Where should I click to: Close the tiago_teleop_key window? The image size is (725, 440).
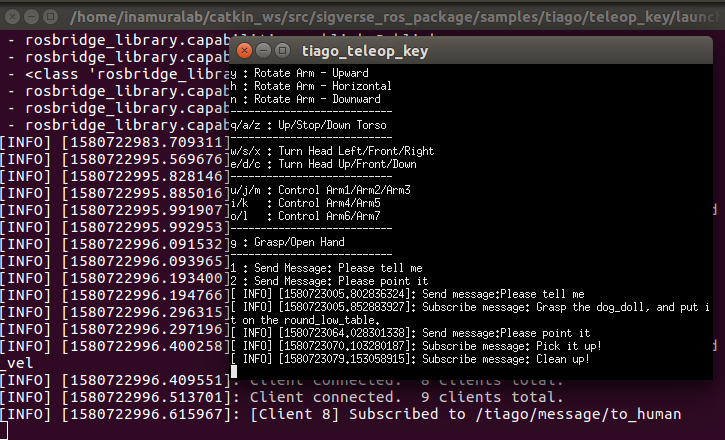pos(243,52)
